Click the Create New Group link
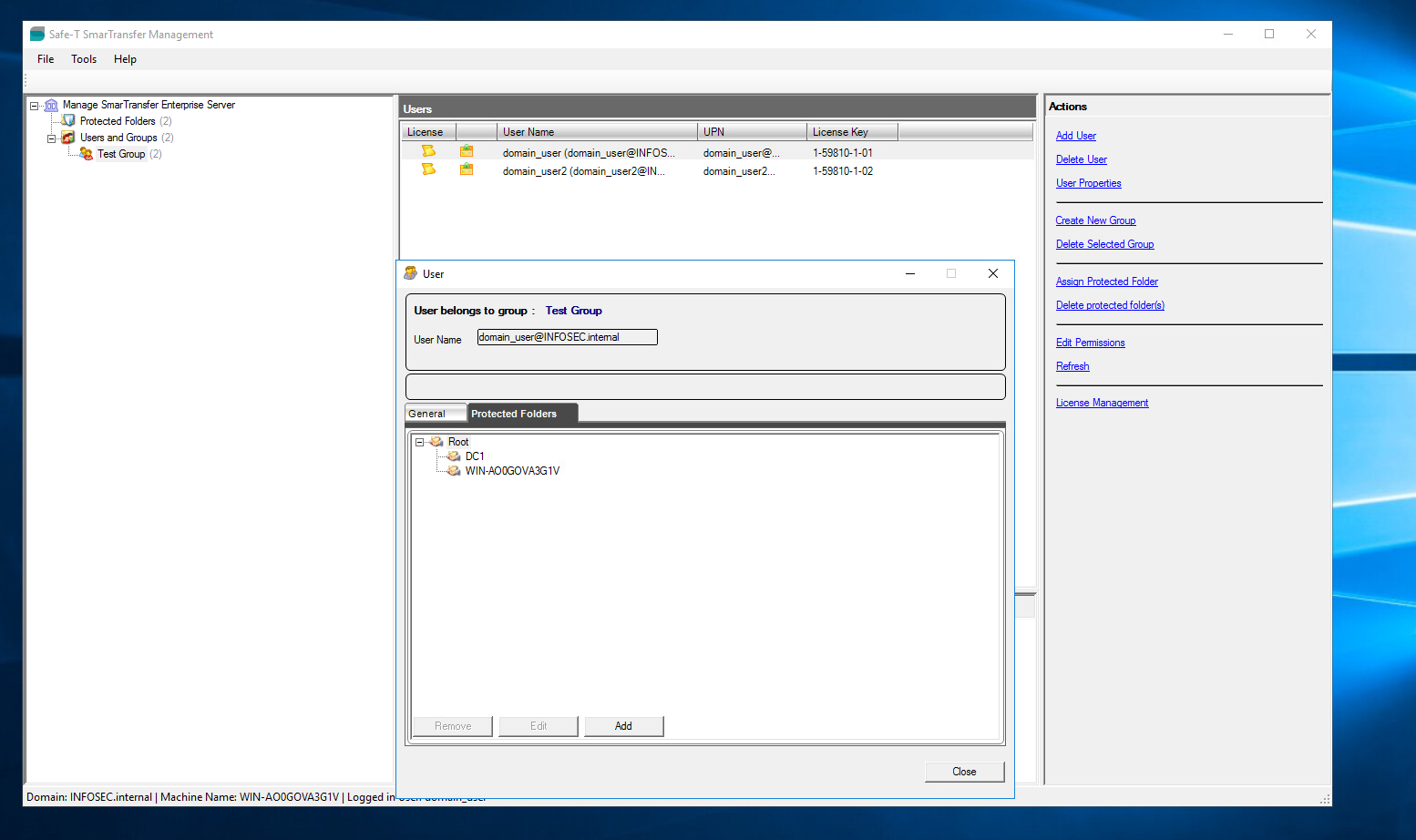1416x840 pixels. [x=1096, y=220]
